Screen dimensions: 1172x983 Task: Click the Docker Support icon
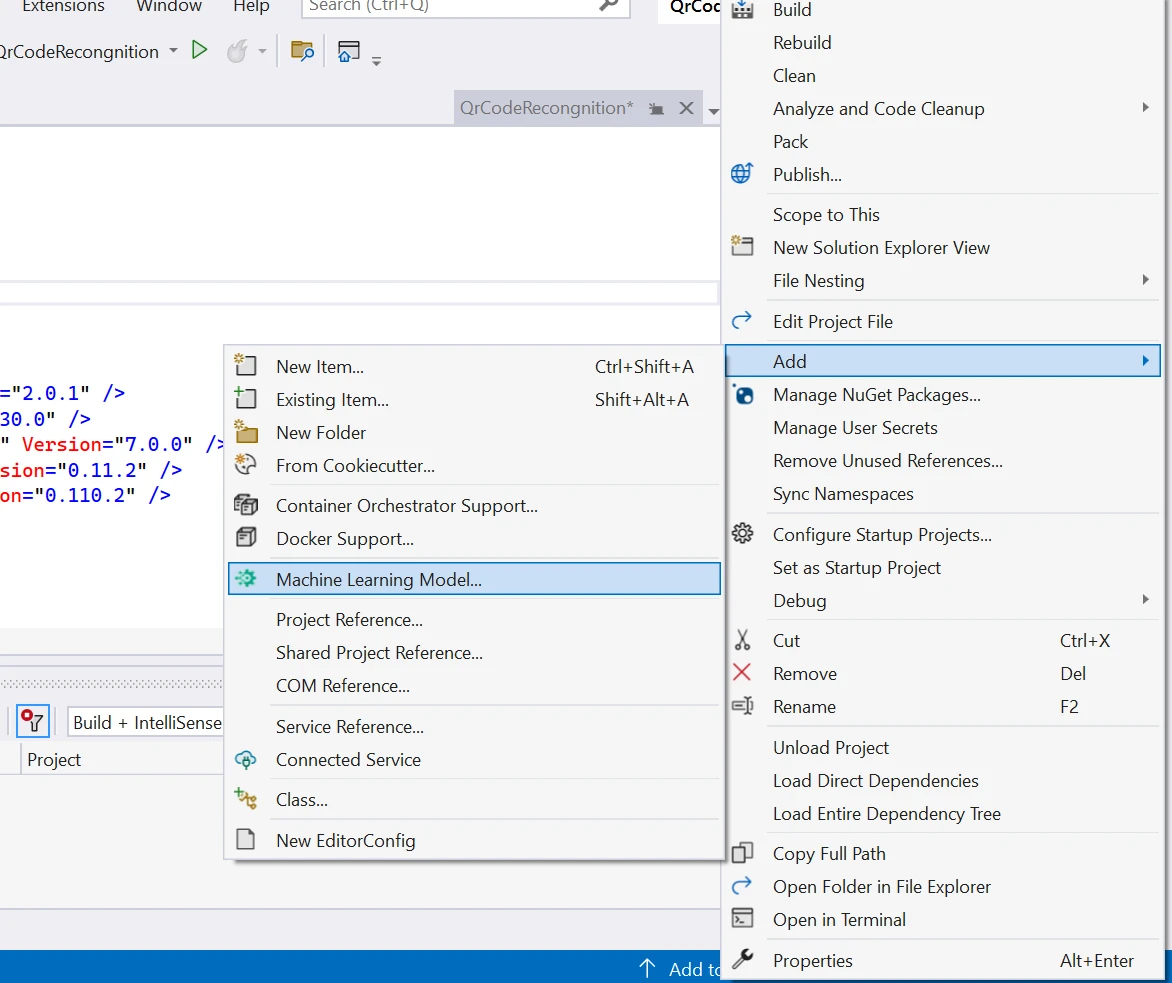click(245, 538)
